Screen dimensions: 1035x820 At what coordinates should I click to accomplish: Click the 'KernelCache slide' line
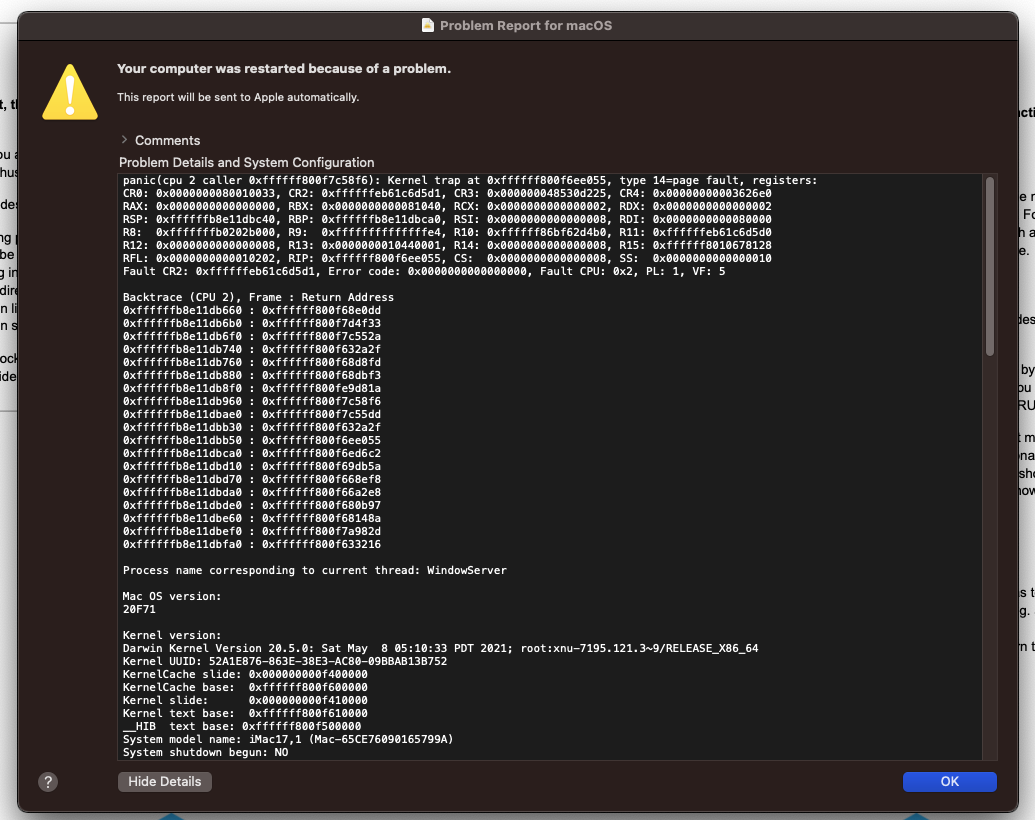(x=245, y=674)
